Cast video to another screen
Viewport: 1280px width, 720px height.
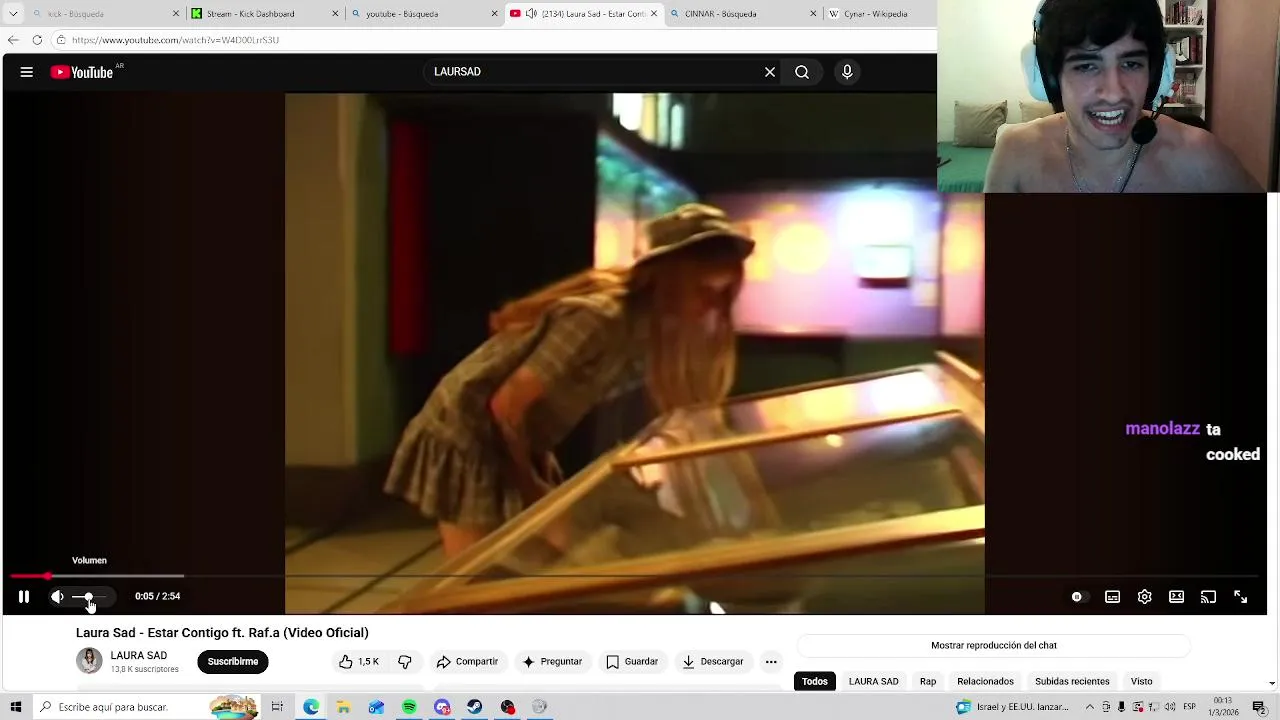point(1208,597)
